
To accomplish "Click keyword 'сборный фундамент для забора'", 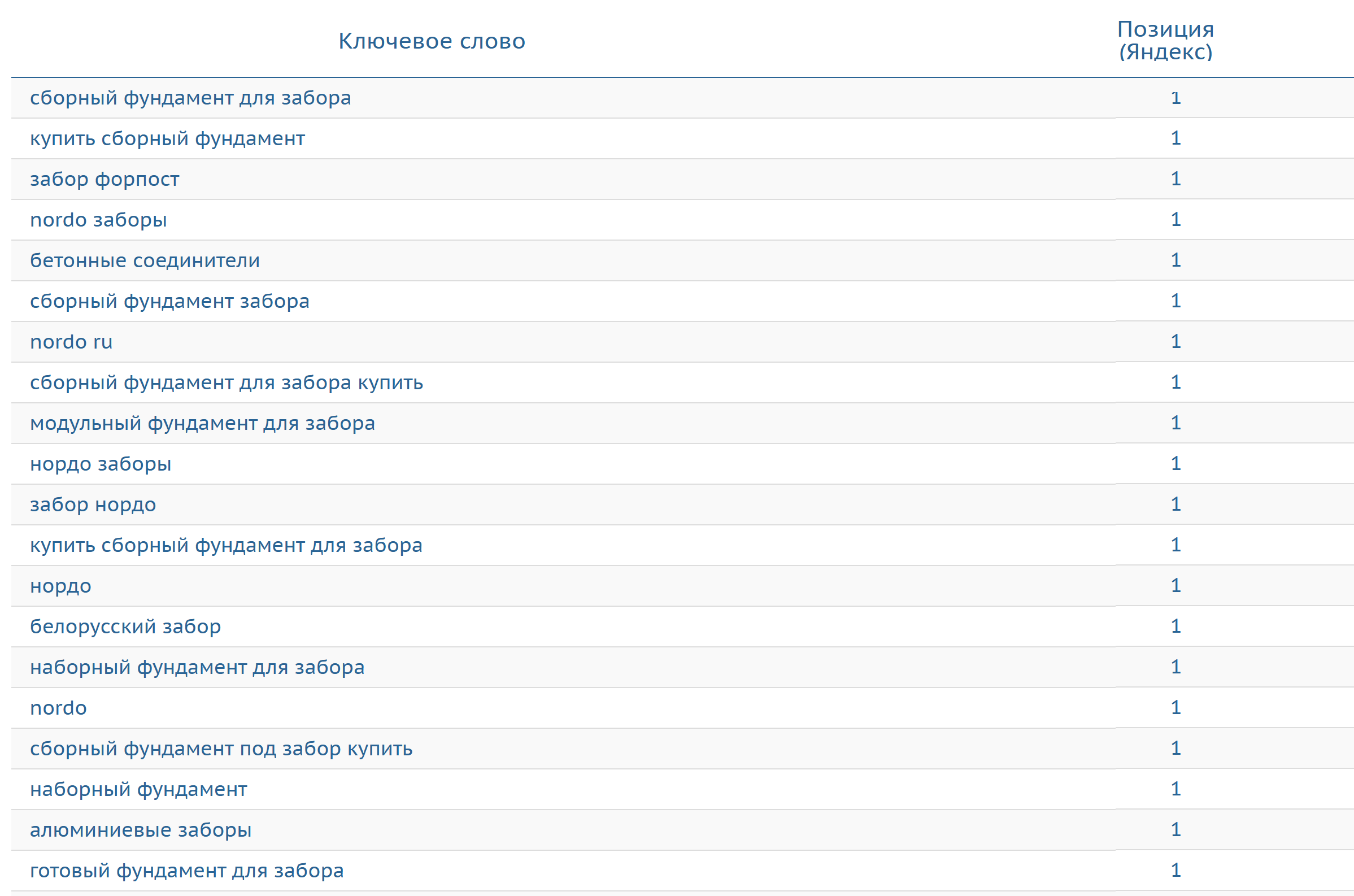I will coord(190,98).
